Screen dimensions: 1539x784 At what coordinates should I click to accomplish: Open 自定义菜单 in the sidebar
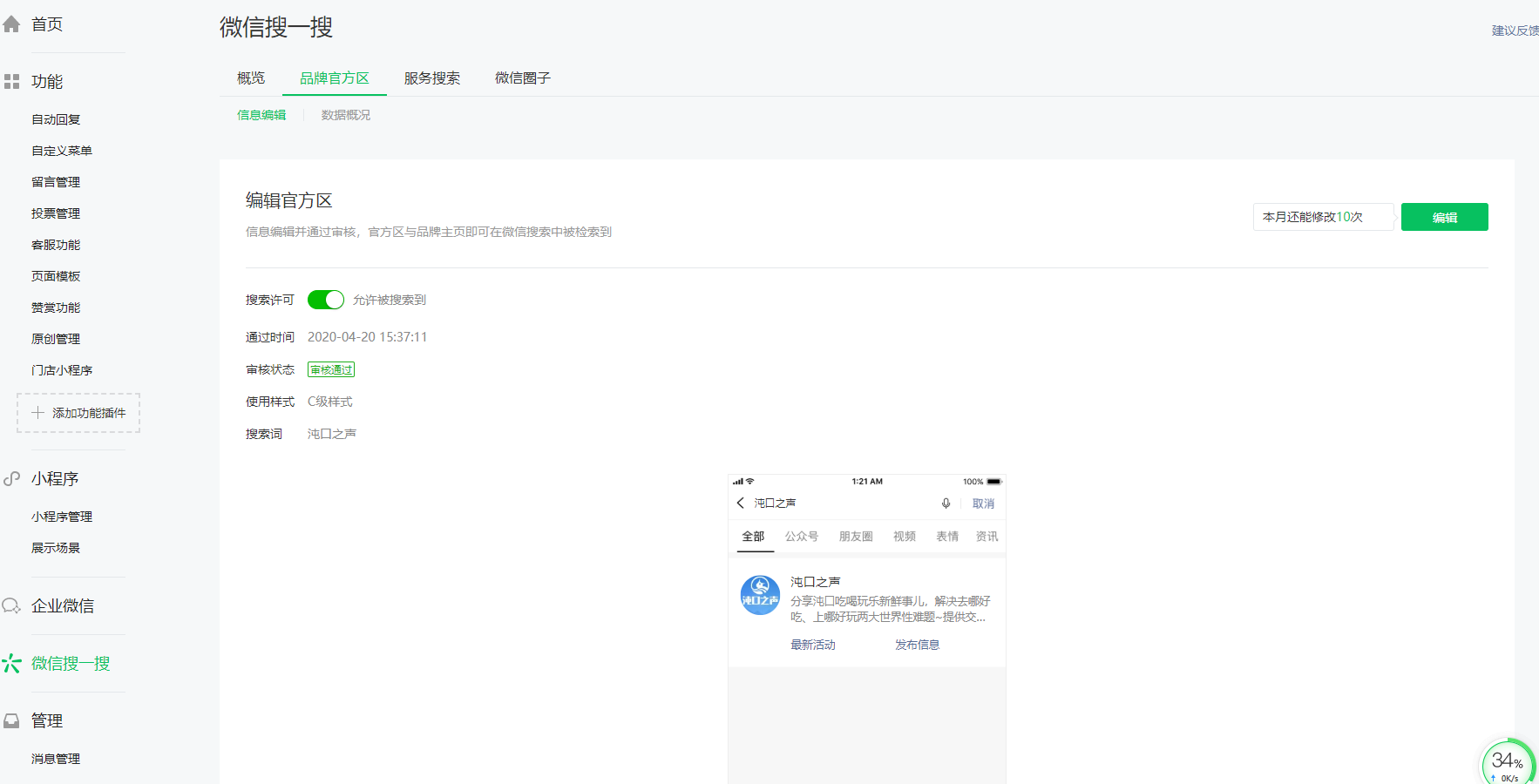(62, 151)
